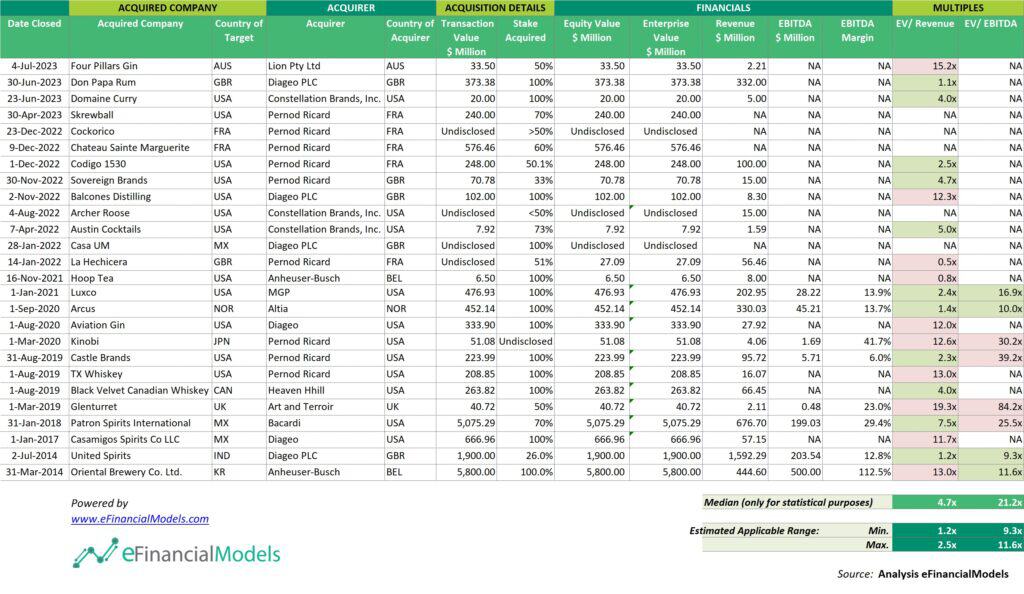Click the 84.2x EV/EBITDA cell
Screen dimensions: 1024x594
click(x=991, y=407)
